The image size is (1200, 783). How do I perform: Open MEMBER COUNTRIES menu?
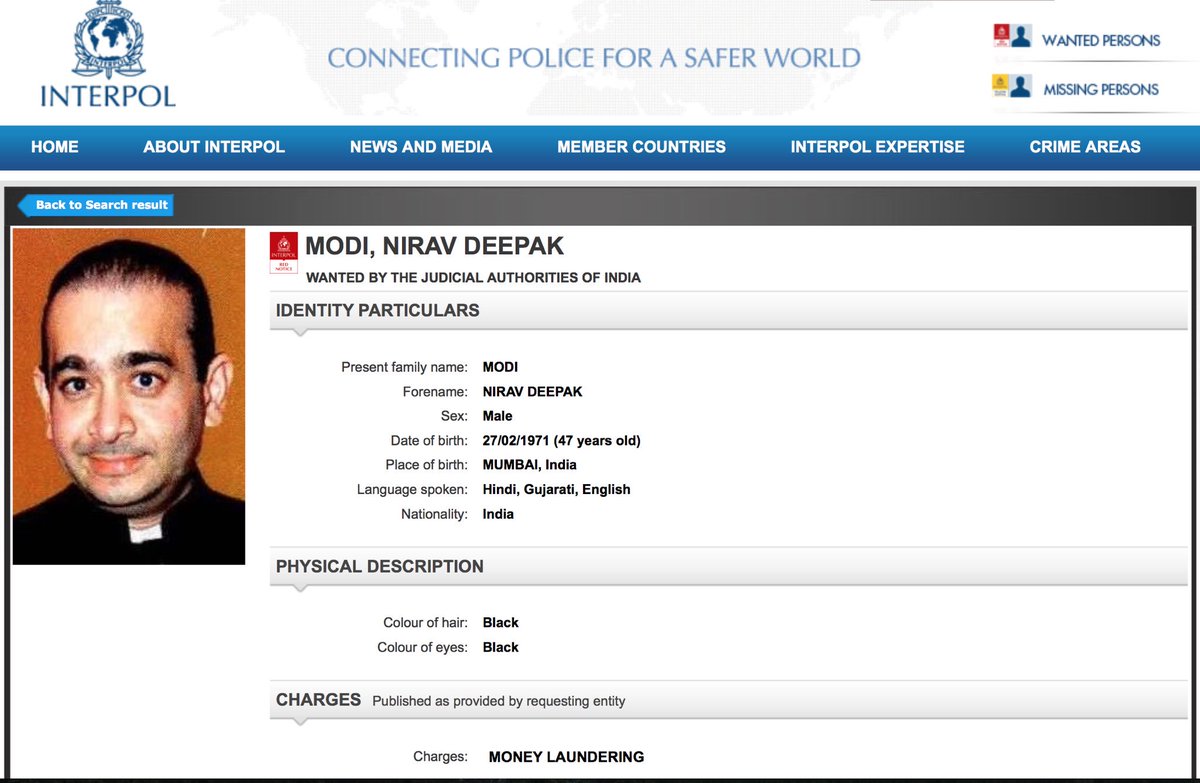coord(641,147)
